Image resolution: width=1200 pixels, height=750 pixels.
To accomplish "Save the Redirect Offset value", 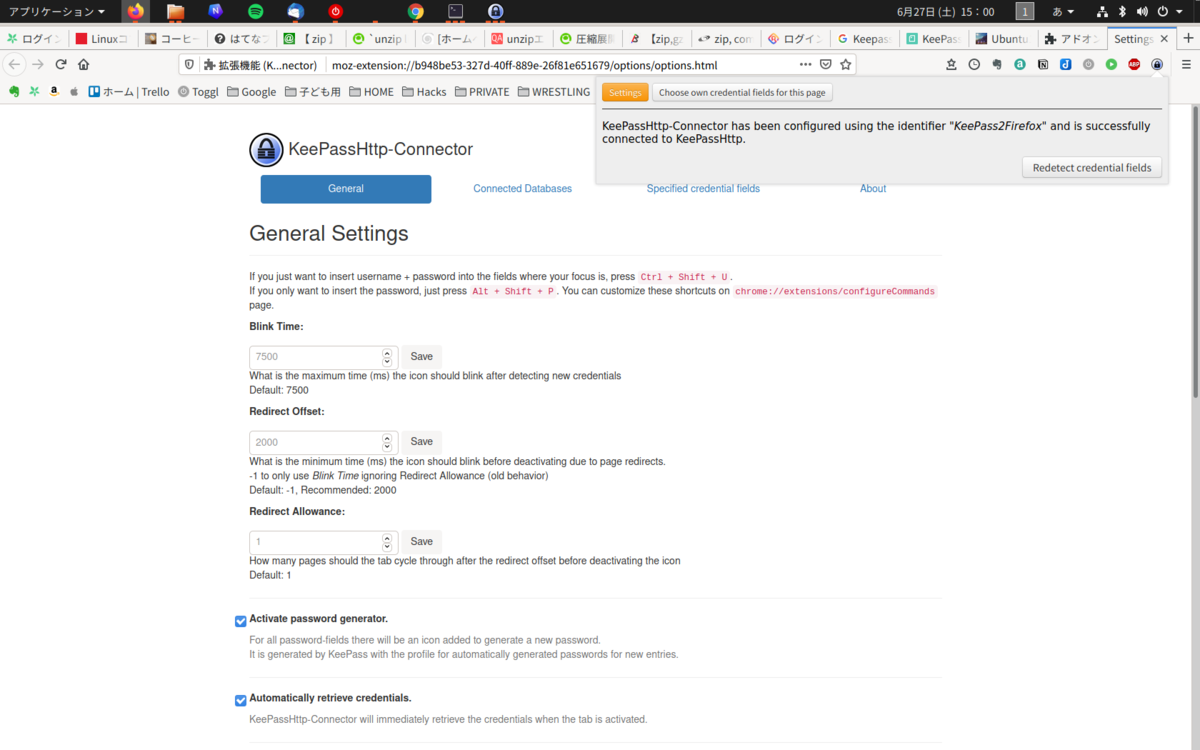I will click(422, 442).
